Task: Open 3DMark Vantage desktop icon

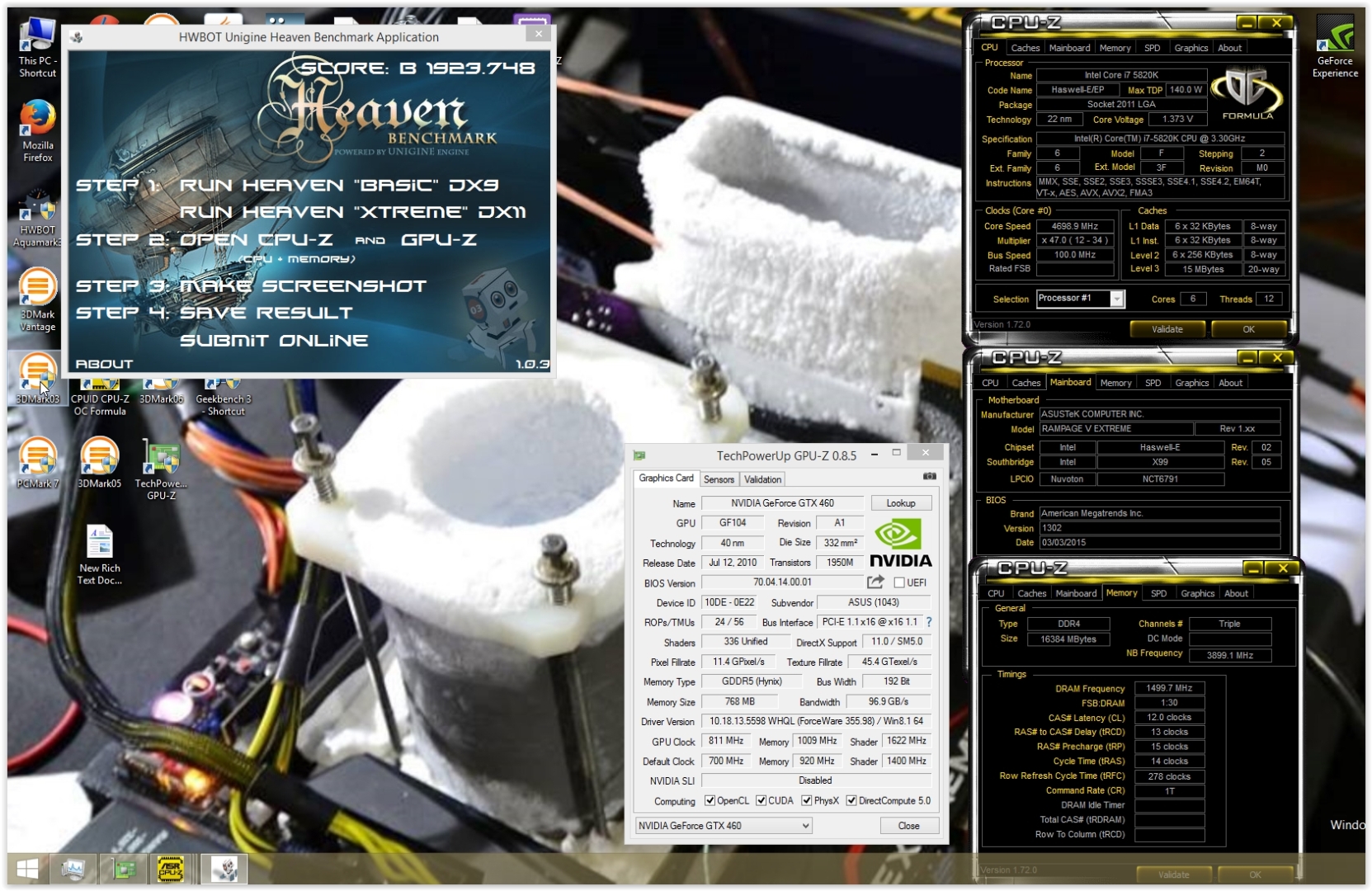Action: [x=37, y=300]
